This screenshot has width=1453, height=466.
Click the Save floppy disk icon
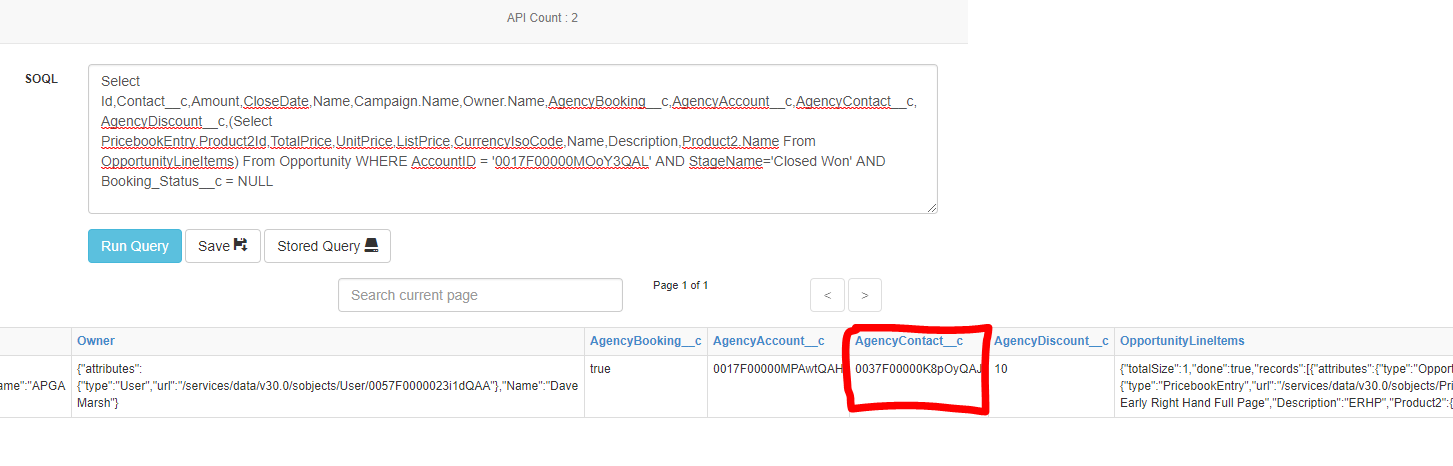[241, 245]
